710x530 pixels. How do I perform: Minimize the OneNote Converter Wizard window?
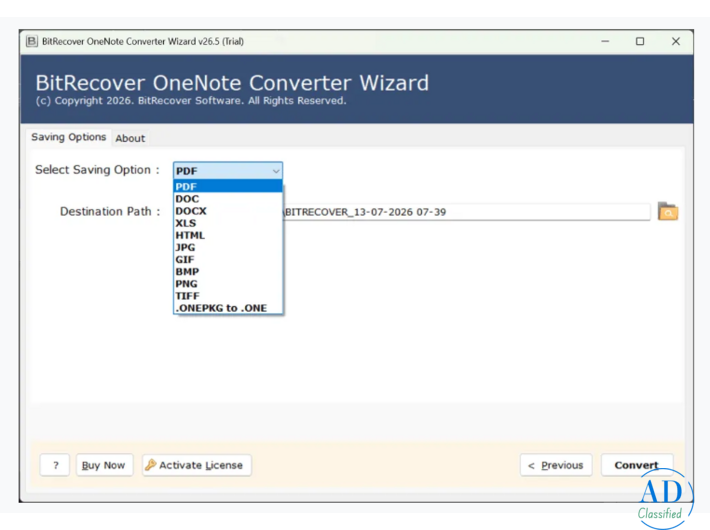pyautogui.click(x=605, y=41)
